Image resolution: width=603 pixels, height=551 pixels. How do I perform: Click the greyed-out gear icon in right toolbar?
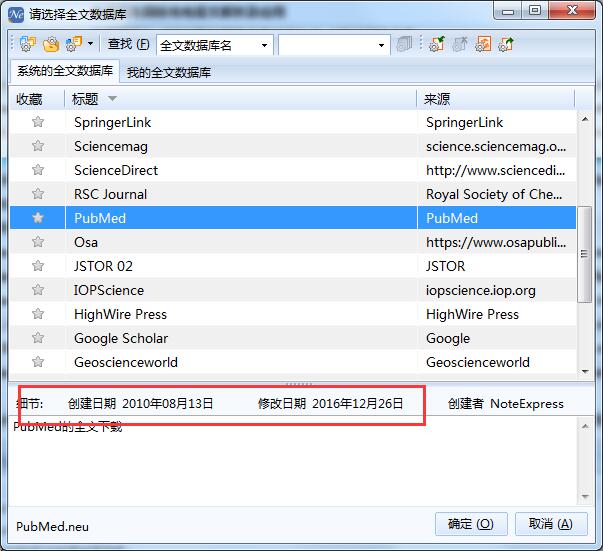460,44
